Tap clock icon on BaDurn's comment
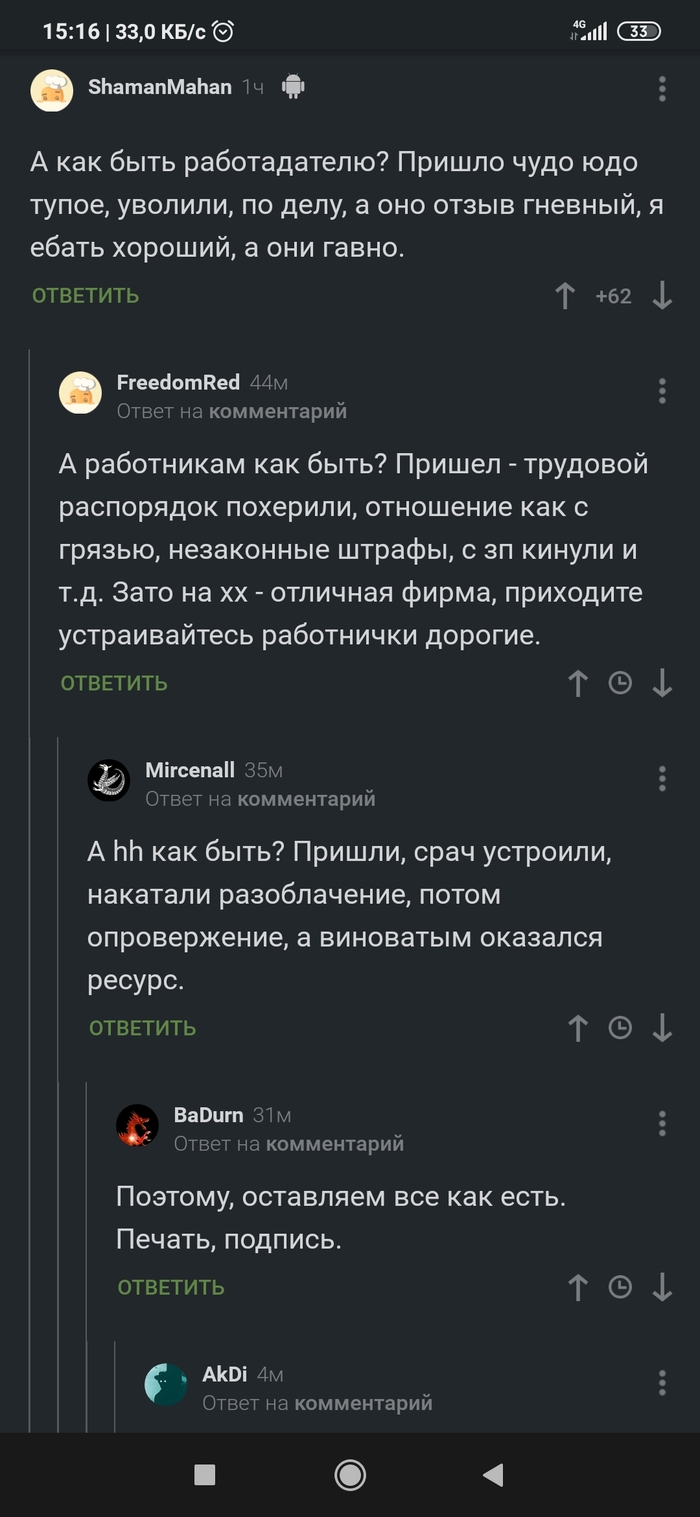The height and width of the screenshot is (1517, 700). click(620, 1287)
